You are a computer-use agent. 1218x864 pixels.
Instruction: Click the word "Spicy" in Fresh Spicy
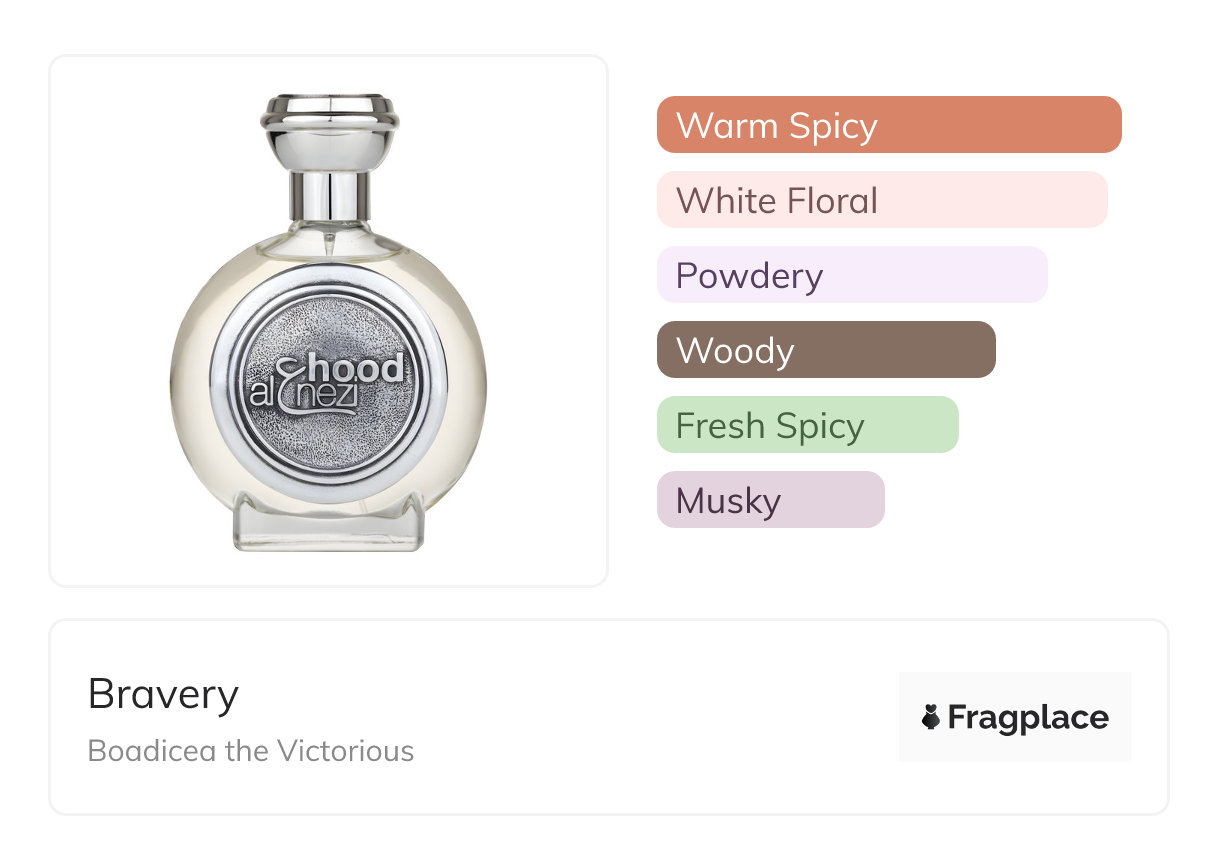[x=818, y=425]
